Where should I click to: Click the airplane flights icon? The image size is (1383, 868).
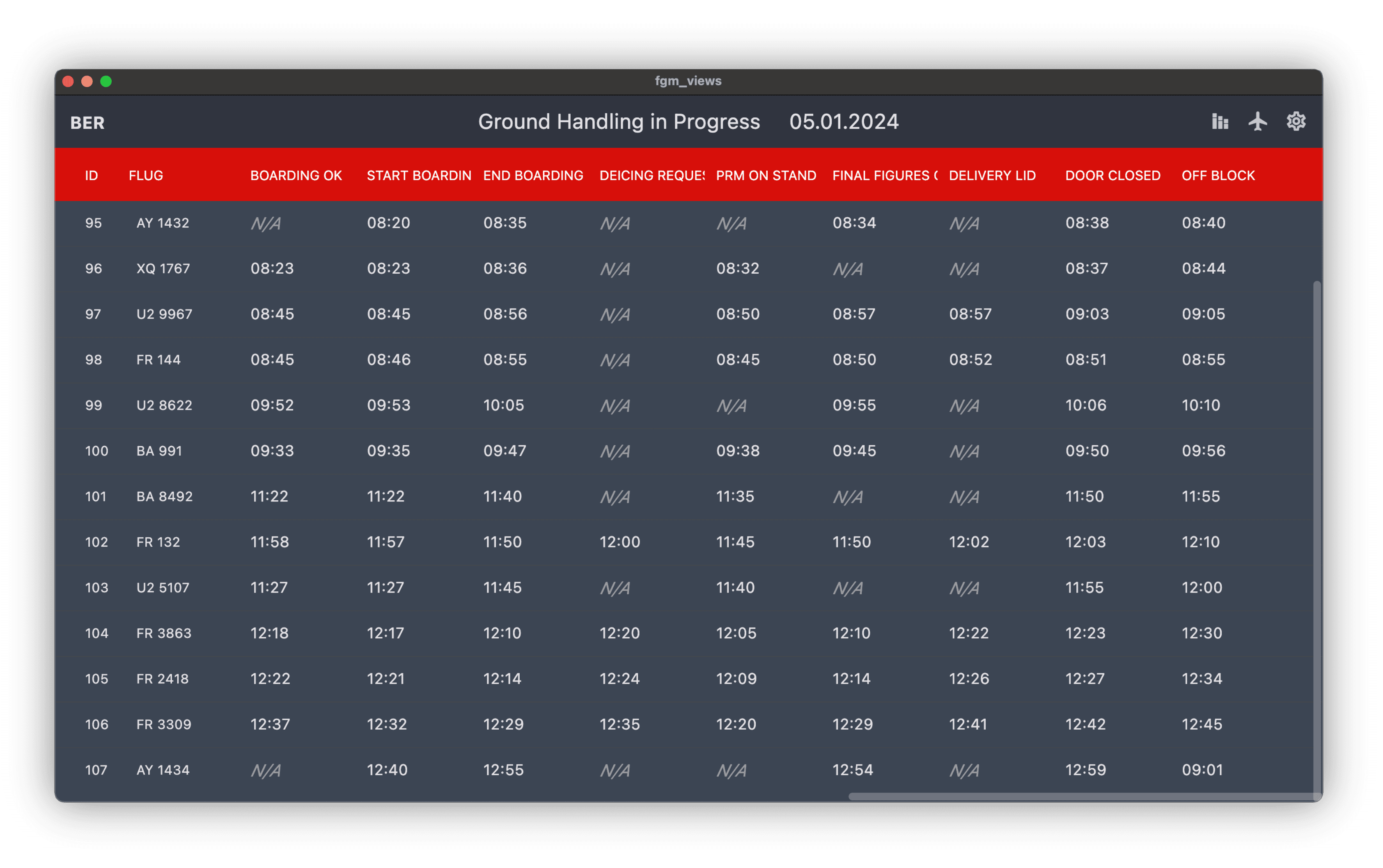1257,122
